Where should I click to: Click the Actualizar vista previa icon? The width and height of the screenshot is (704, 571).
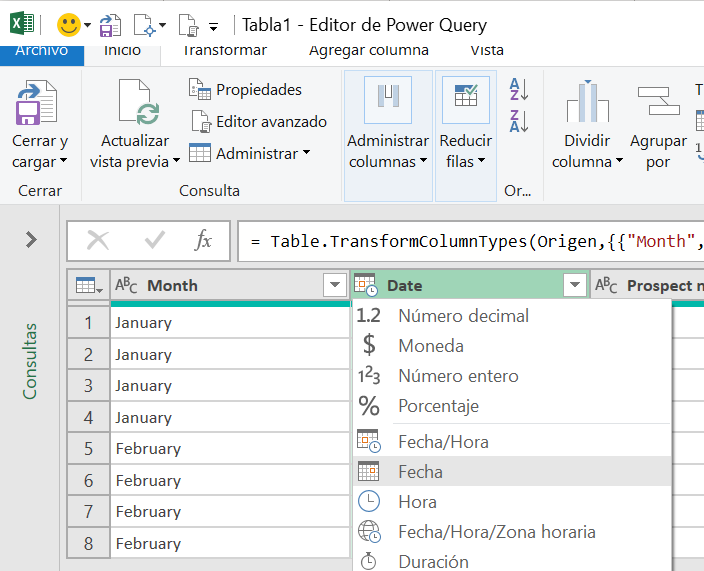(x=138, y=102)
